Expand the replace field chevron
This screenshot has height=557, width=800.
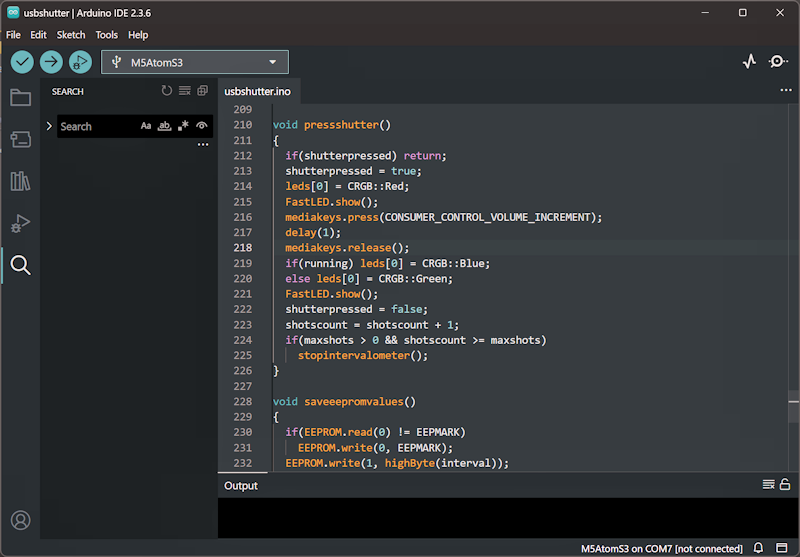click(49, 126)
